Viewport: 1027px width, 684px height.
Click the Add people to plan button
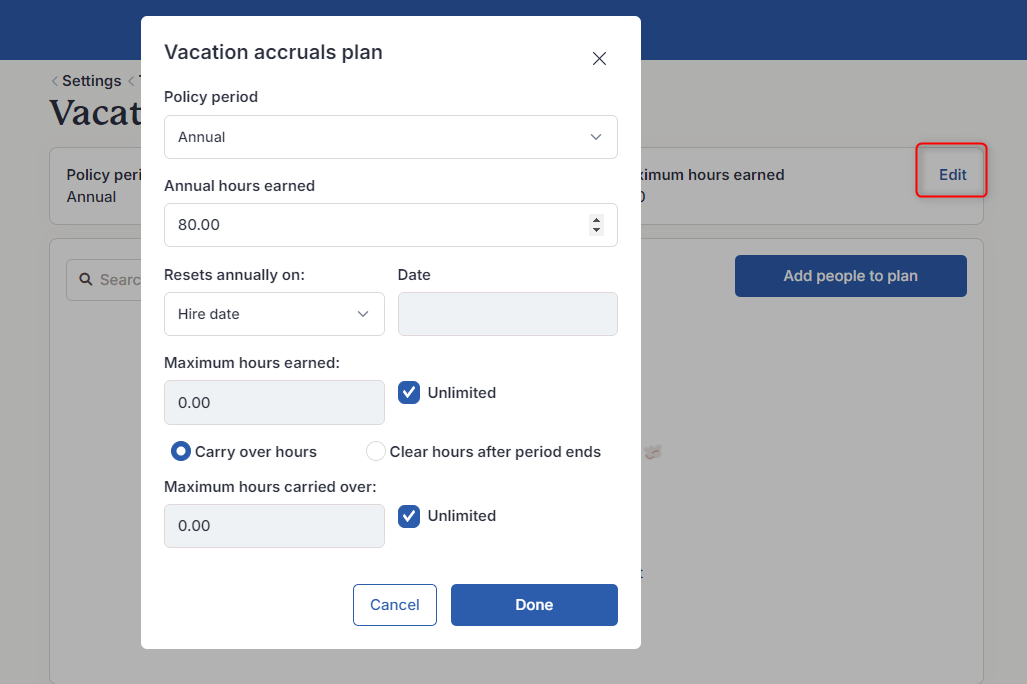point(850,276)
